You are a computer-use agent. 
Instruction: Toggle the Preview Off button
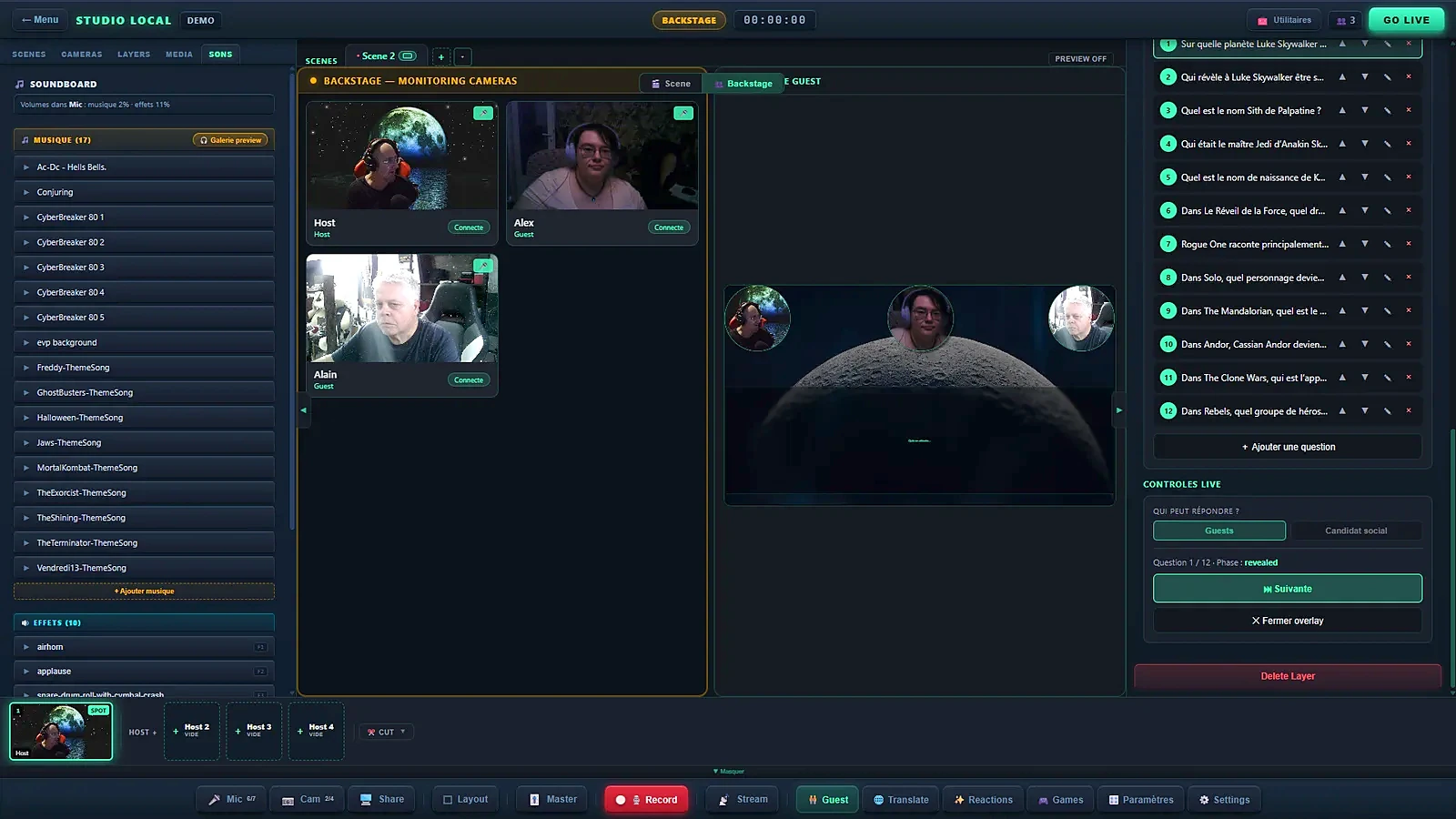[x=1081, y=58]
